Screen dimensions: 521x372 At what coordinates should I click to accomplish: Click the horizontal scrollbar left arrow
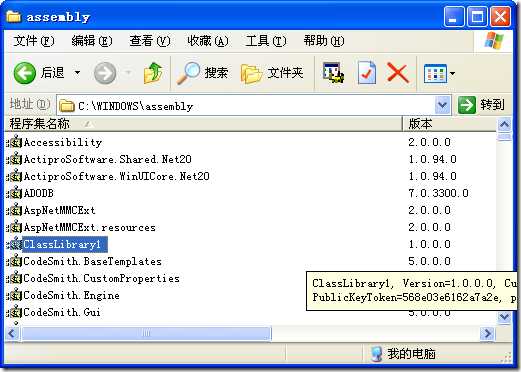(x=13, y=333)
